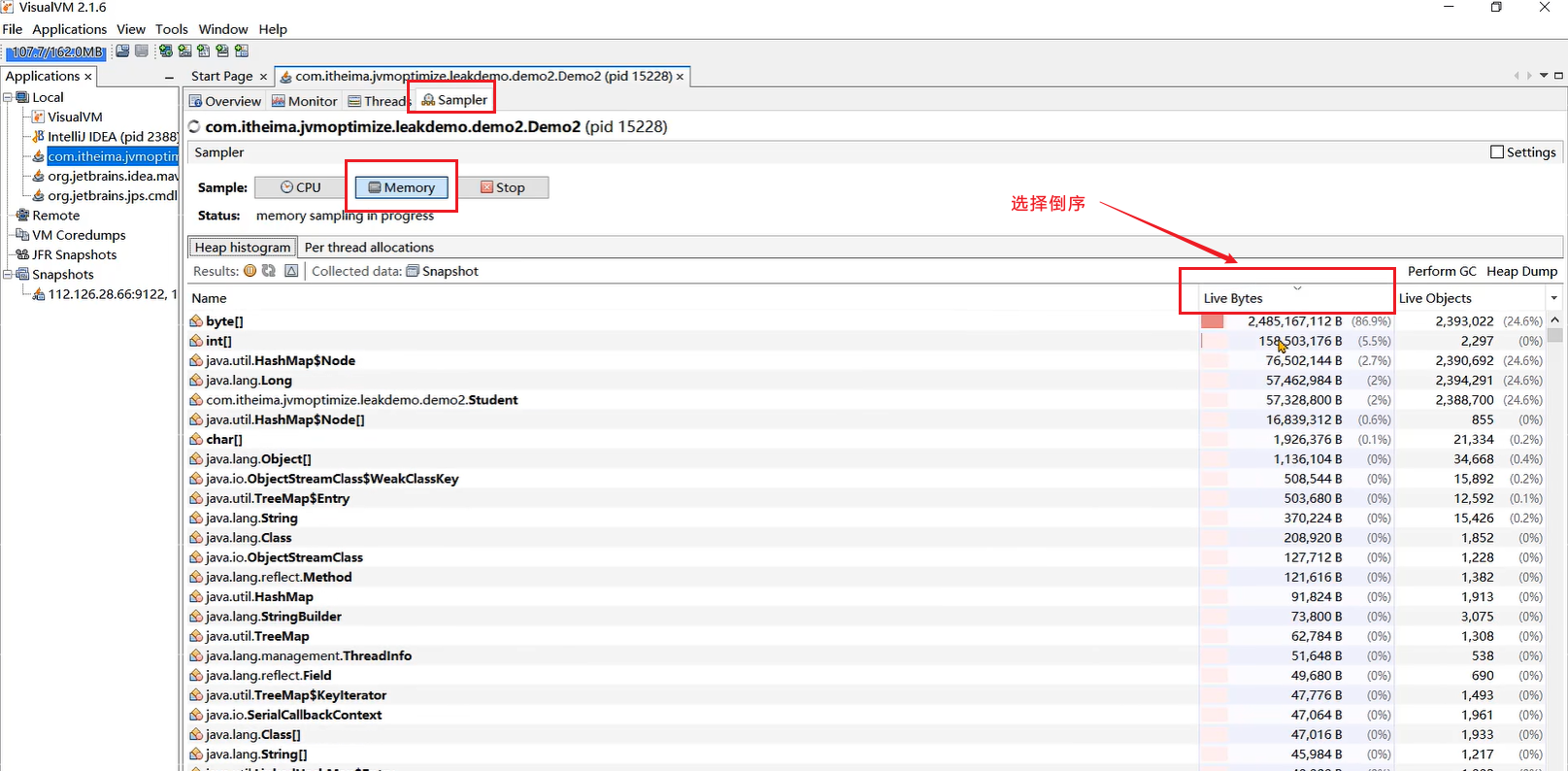Click the byte[] class icon
This screenshot has width=1568, height=771.
[x=196, y=321]
